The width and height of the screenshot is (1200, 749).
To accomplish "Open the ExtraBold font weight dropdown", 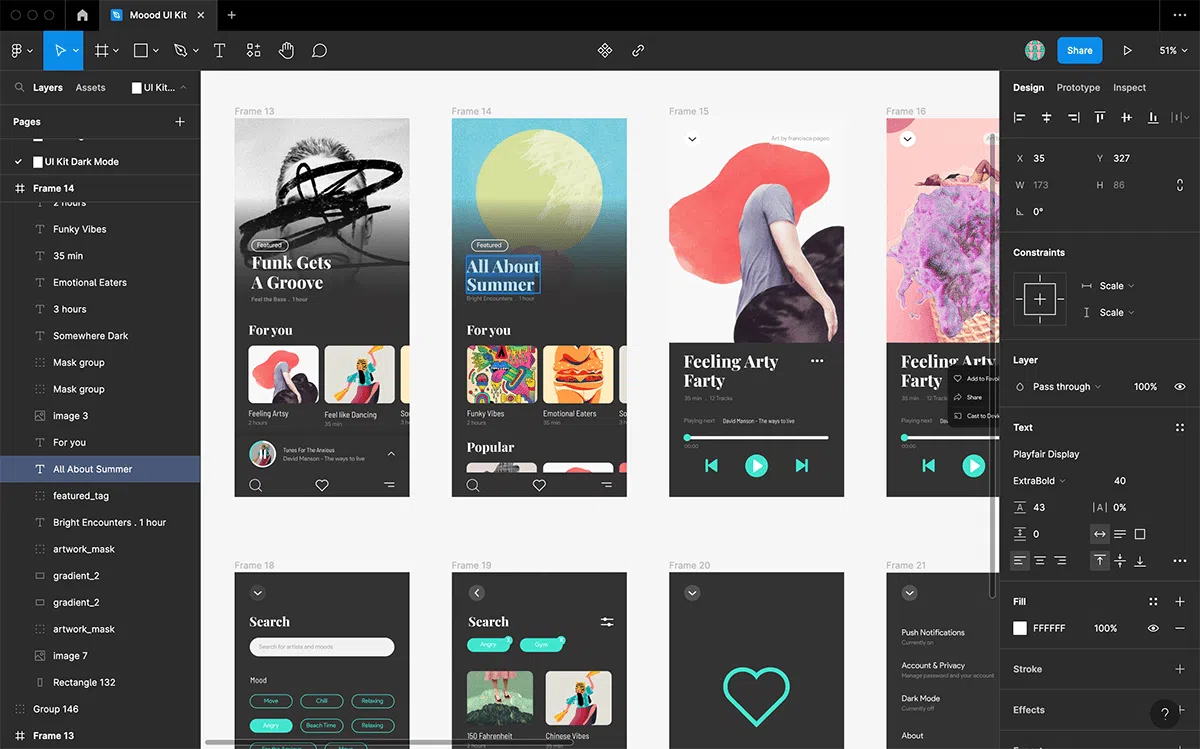I will click(x=1039, y=481).
